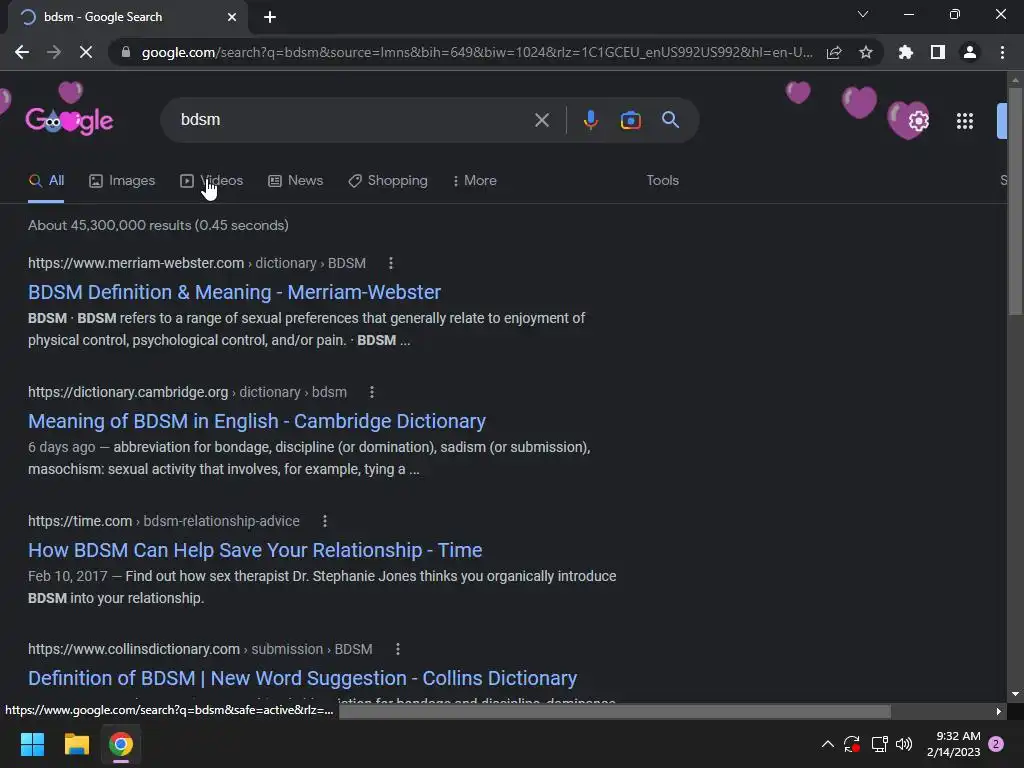Open tab search chevron in title bar
The image size is (1024, 768).
pyautogui.click(x=863, y=14)
